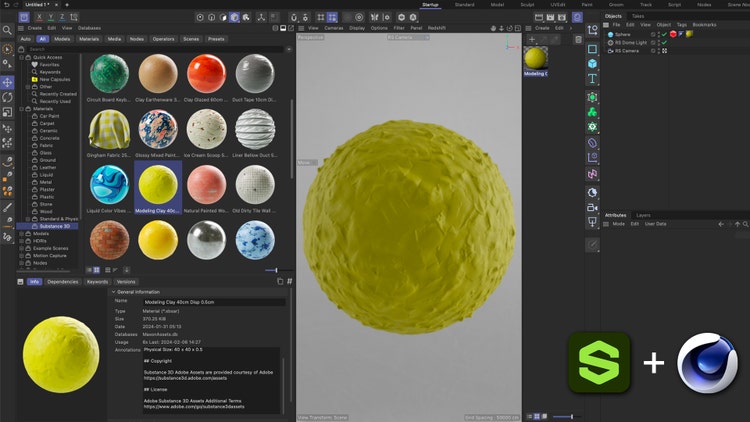750x422 pixels.
Task: Click the Sphere's yellow material tag
Action: pos(689,34)
